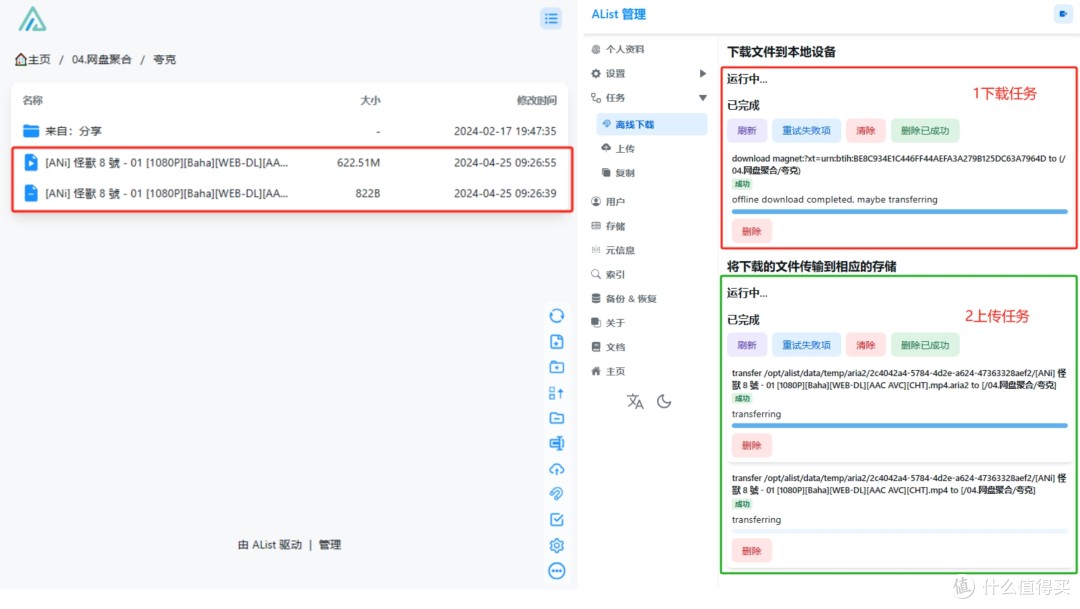Image resolution: width=1080 pixels, height=609 pixels.
Task: Click the cloud upload icon in side toolbar
Action: [x=557, y=469]
